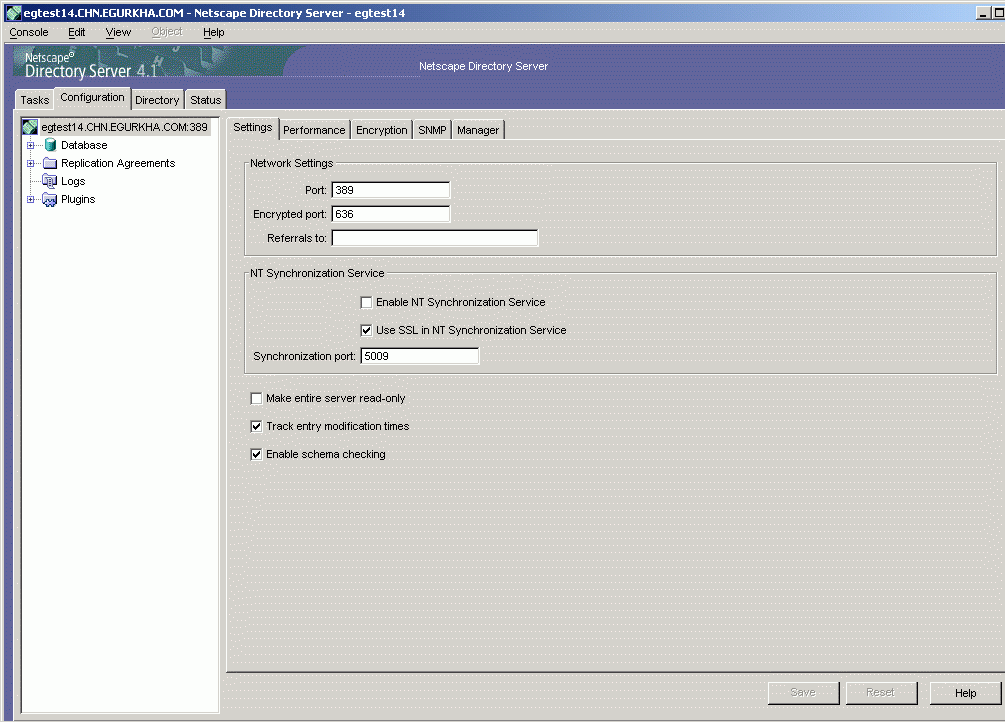Click the Save button
The image size is (1005, 722).
click(803, 693)
